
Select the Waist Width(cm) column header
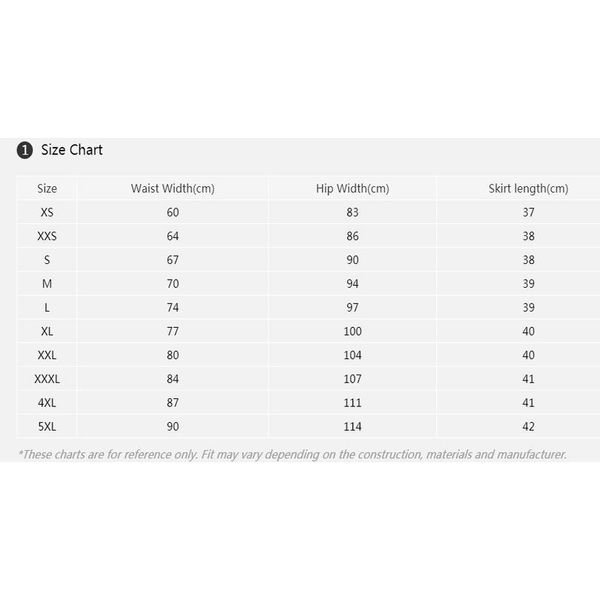pyautogui.click(x=173, y=188)
